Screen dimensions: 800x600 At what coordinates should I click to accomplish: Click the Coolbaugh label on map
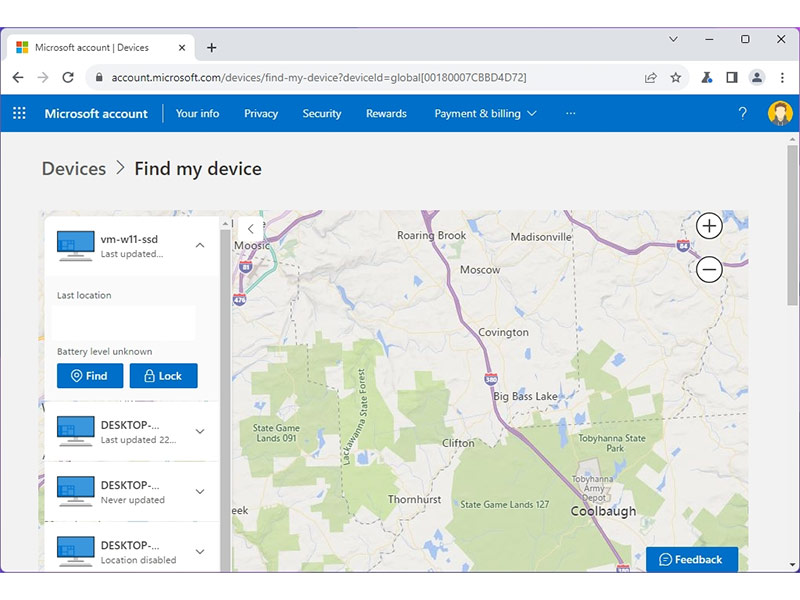603,511
